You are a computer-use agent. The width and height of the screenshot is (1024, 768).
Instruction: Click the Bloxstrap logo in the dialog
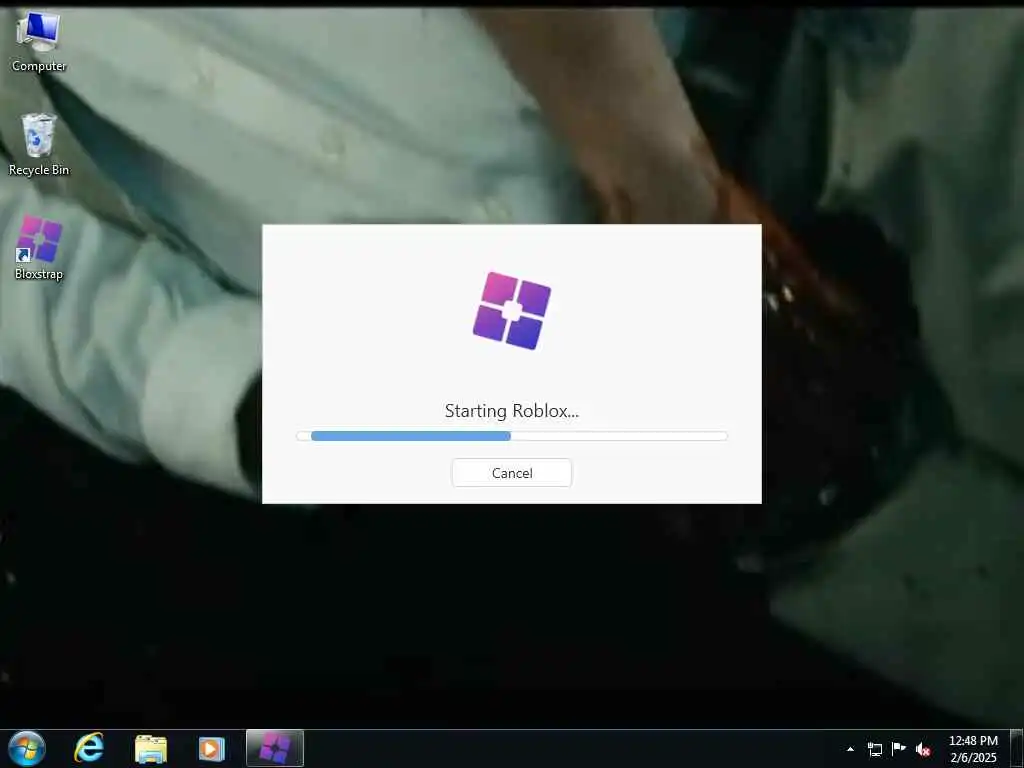click(511, 310)
